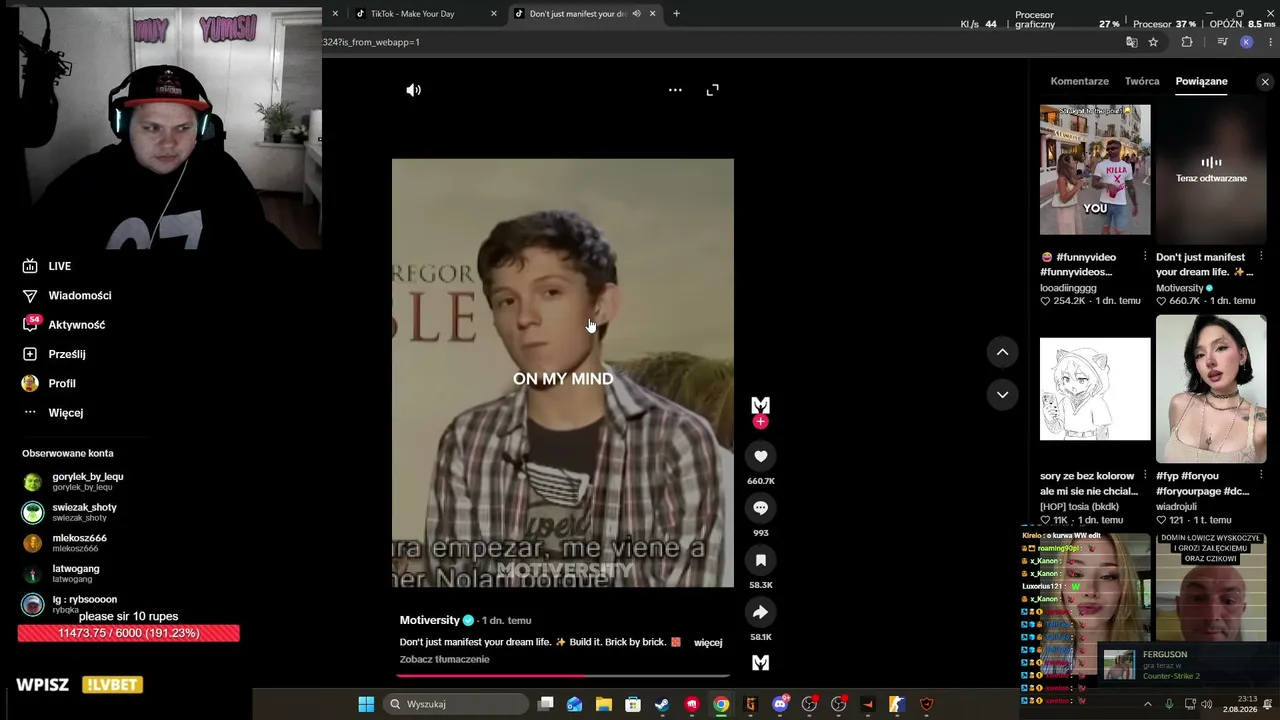Open Aktywność notifications in sidebar
The width and height of the screenshot is (1280, 720).
[x=77, y=325]
